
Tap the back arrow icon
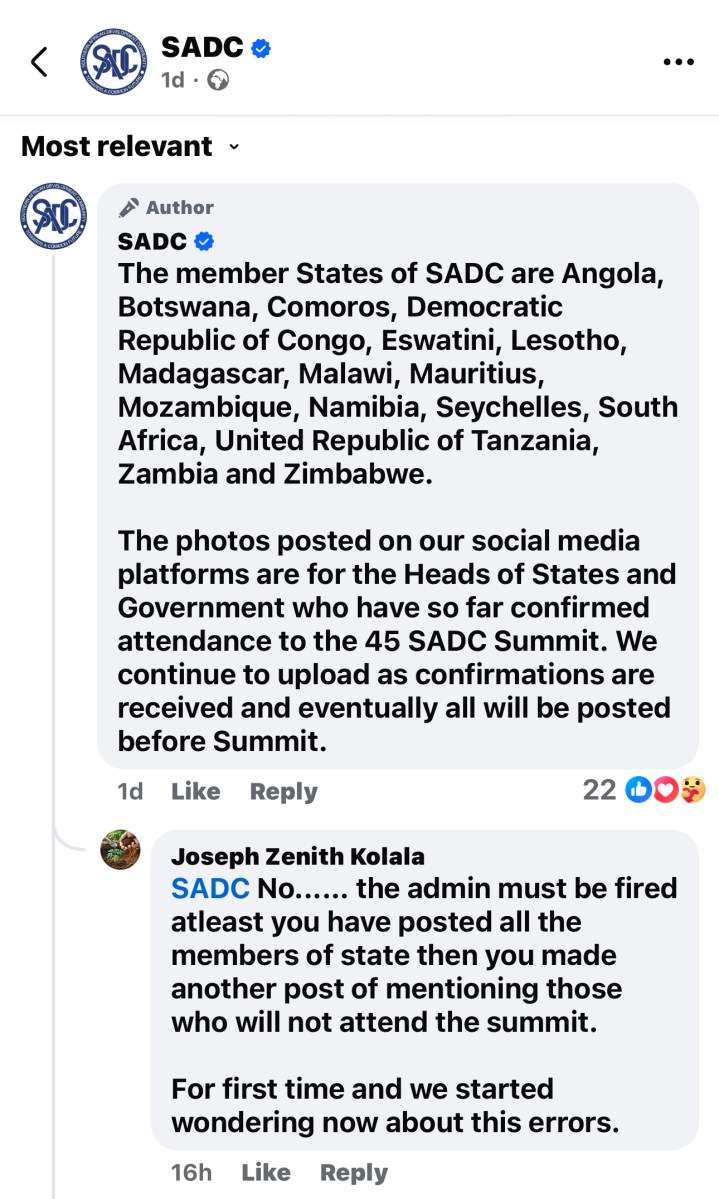point(39,62)
